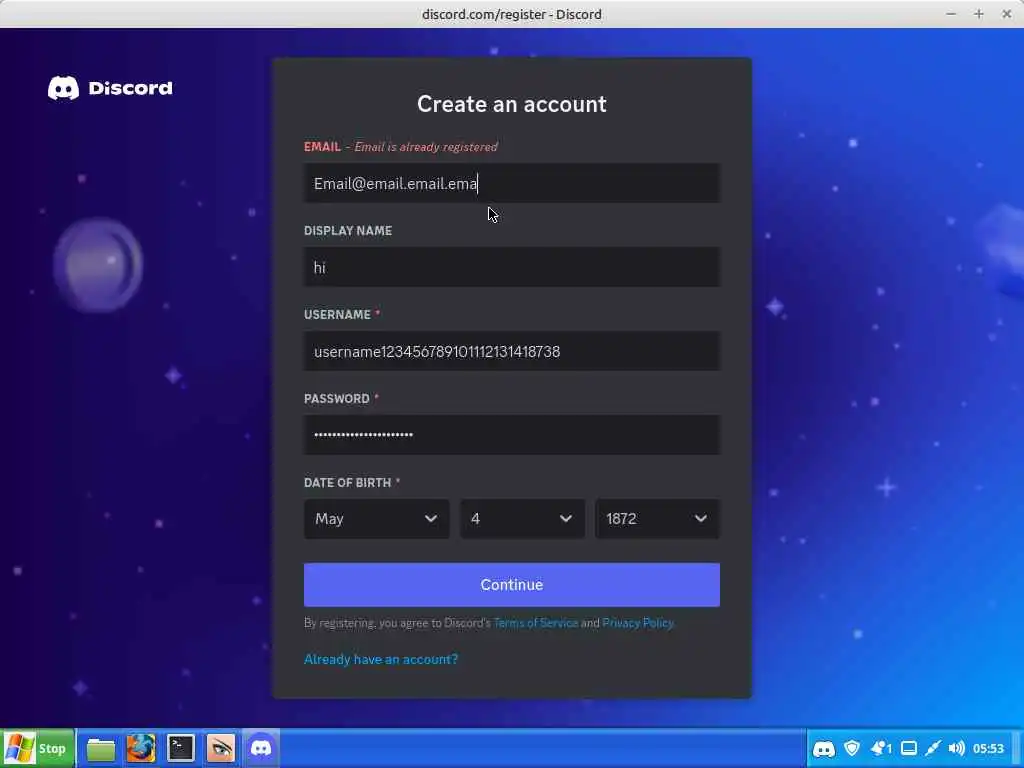Close the Discord window

[x=1006, y=14]
